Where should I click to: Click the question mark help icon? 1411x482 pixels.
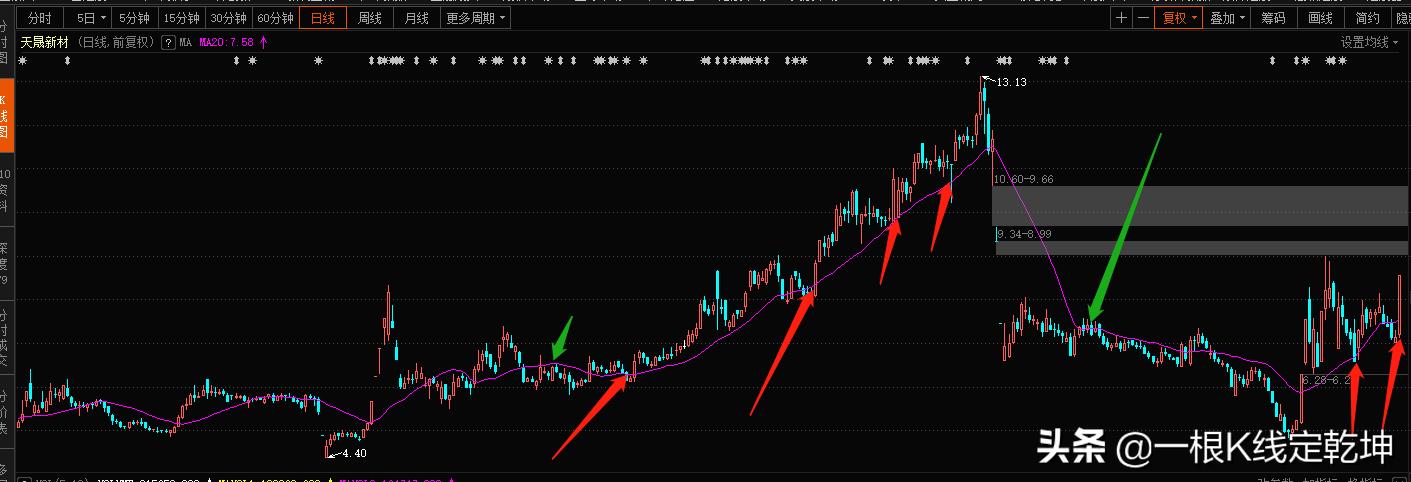pos(168,43)
